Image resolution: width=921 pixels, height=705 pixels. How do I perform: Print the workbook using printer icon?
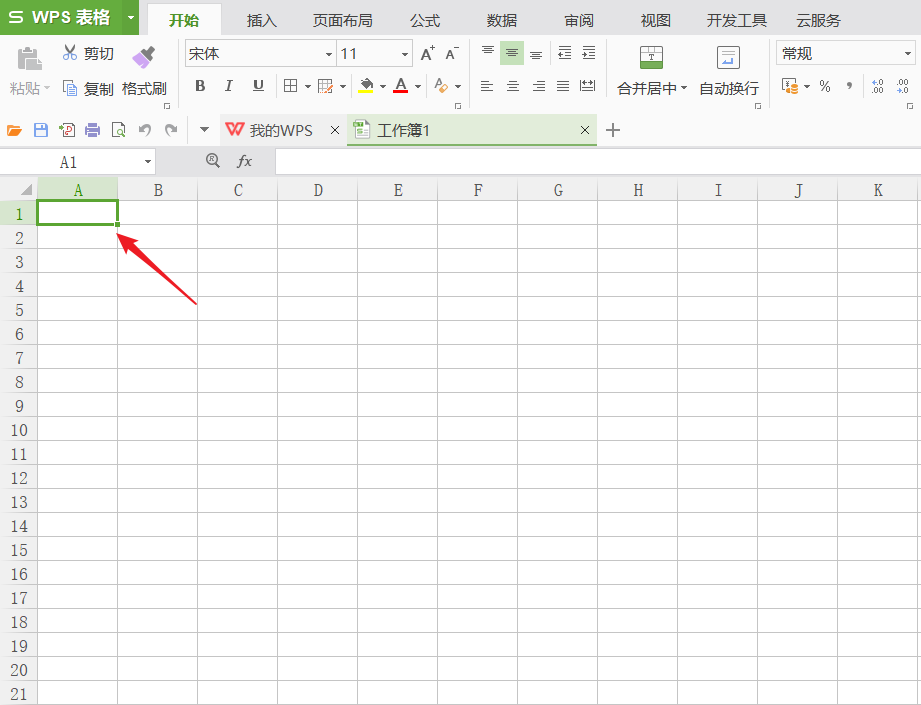(x=92, y=130)
